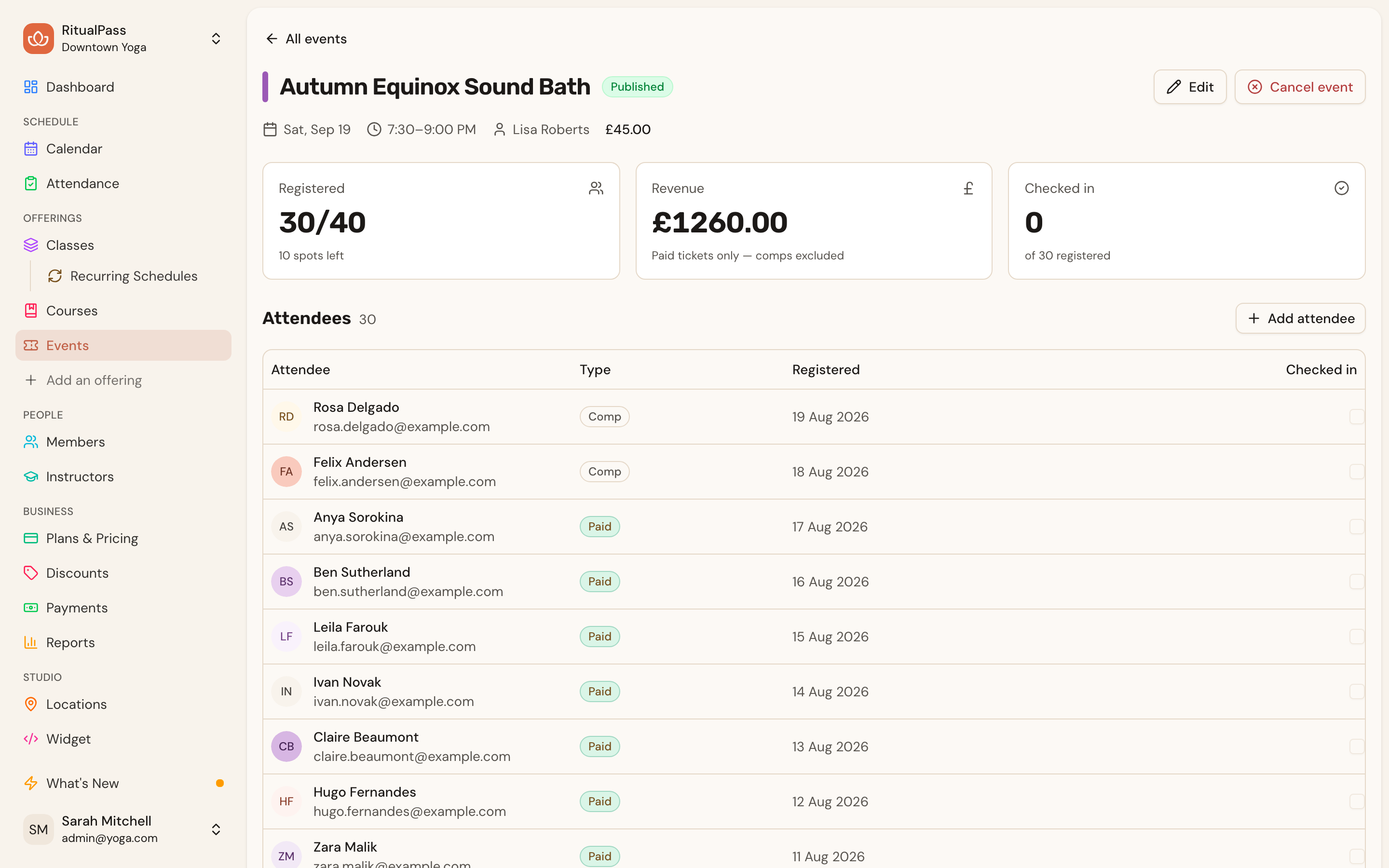Viewport: 1389px width, 868px height.
Task: Click the users icon in Registered card
Action: click(x=596, y=188)
